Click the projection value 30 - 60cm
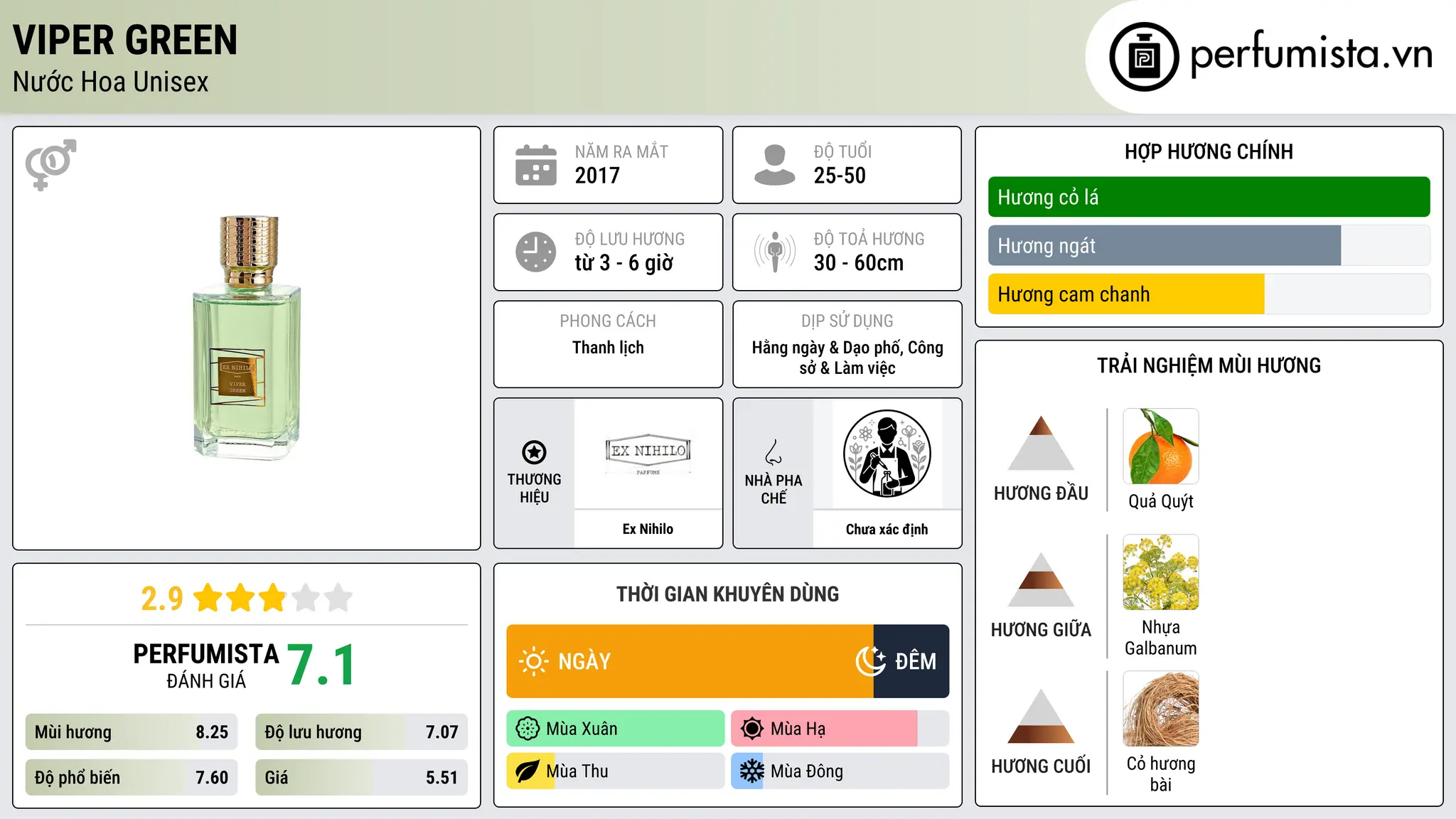 pos(859,263)
